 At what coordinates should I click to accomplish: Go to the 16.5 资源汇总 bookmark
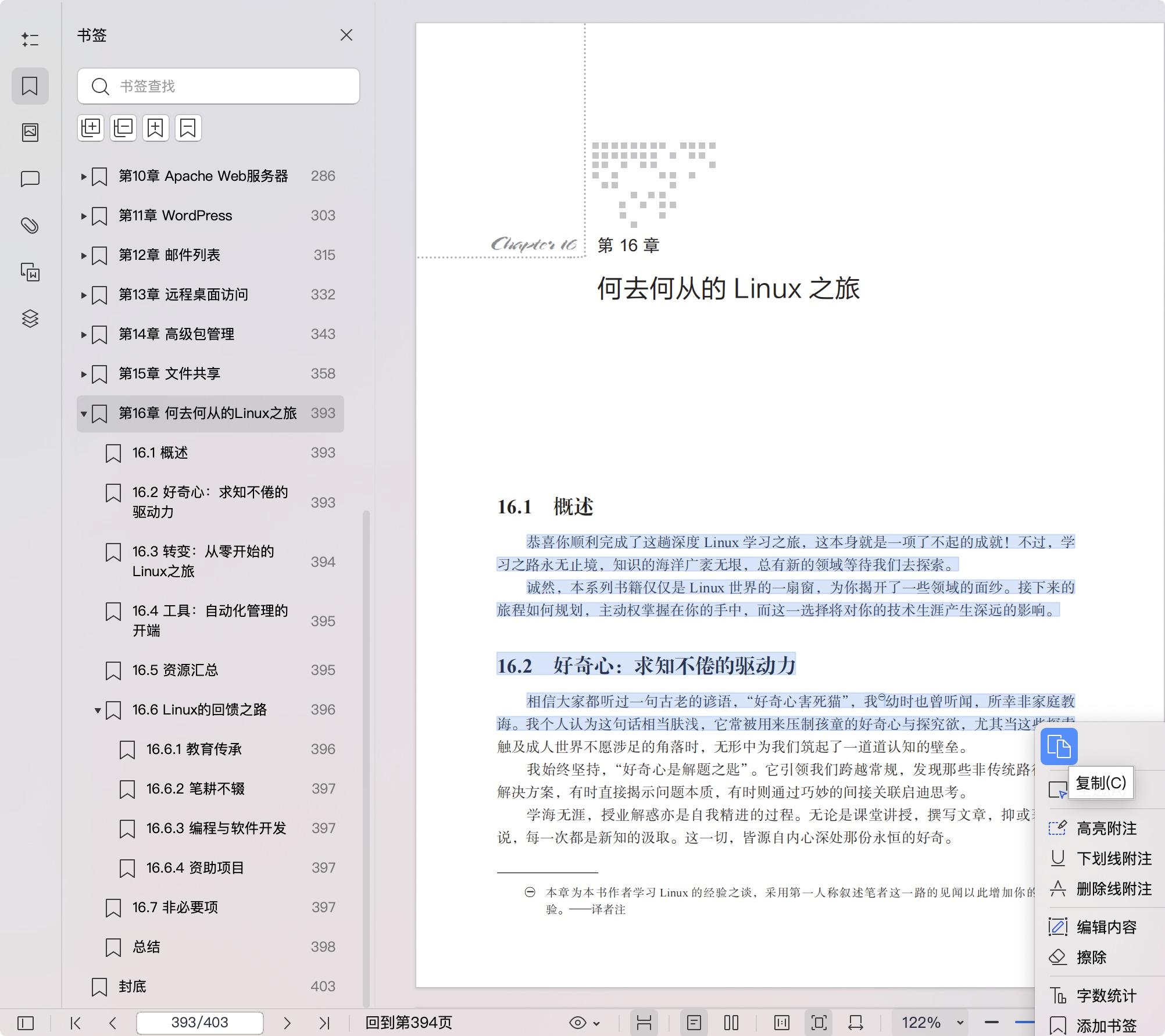tap(174, 670)
